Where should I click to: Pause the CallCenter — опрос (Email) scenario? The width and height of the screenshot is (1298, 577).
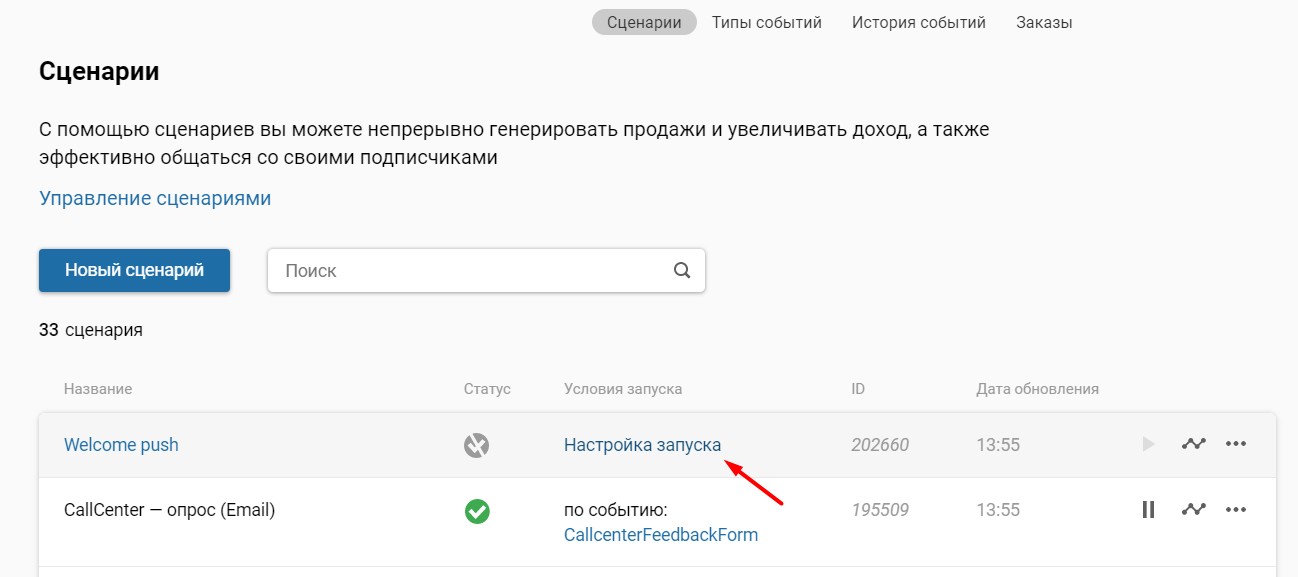pyautogui.click(x=1148, y=510)
